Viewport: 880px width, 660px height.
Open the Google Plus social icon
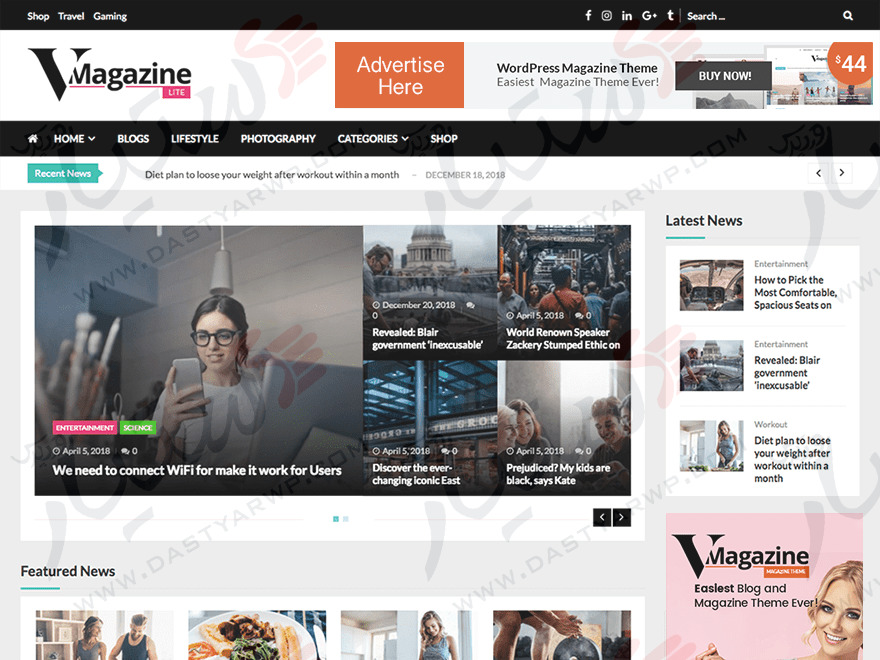tap(649, 16)
